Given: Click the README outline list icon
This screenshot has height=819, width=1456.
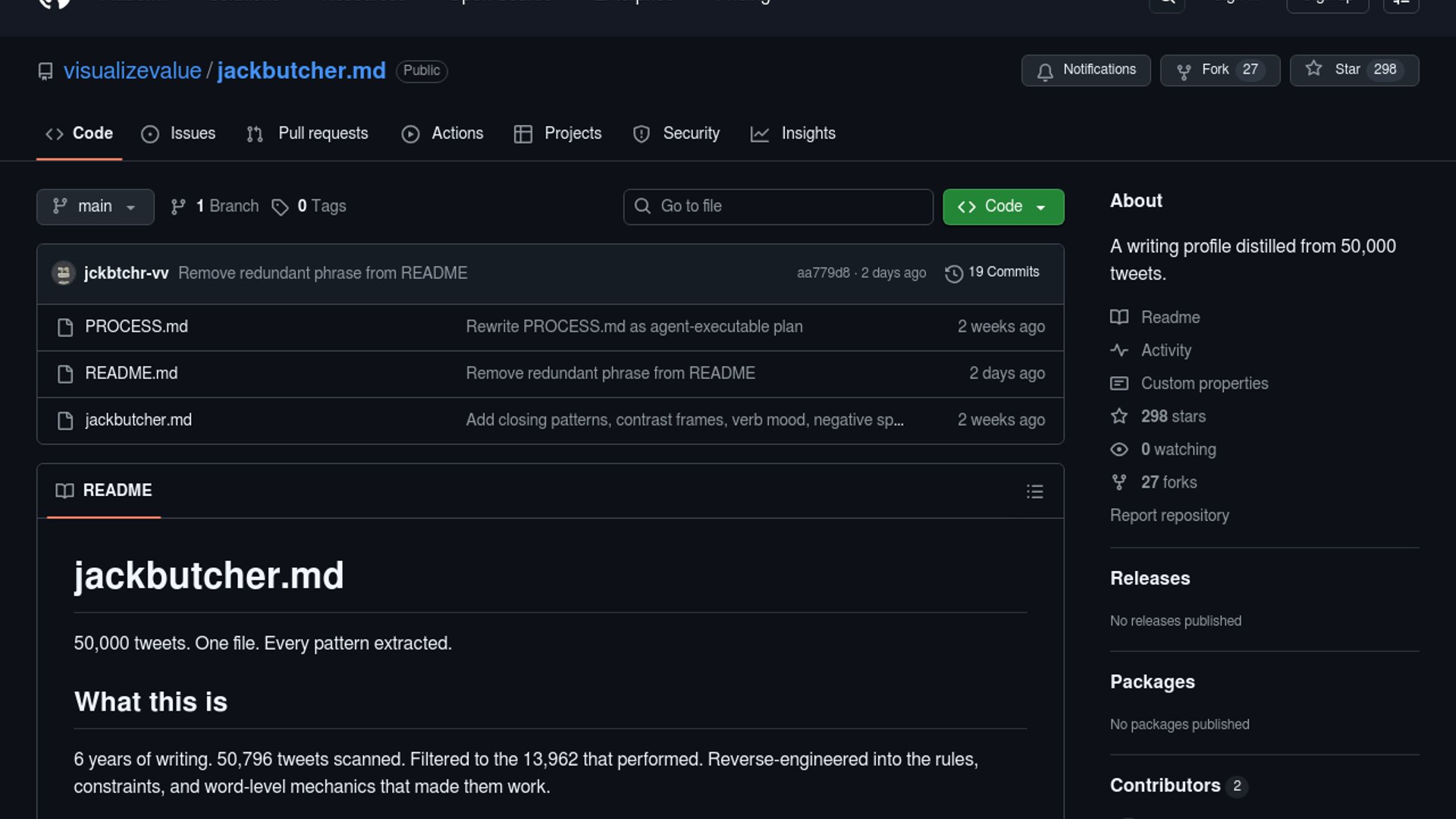Looking at the screenshot, I should [1034, 491].
